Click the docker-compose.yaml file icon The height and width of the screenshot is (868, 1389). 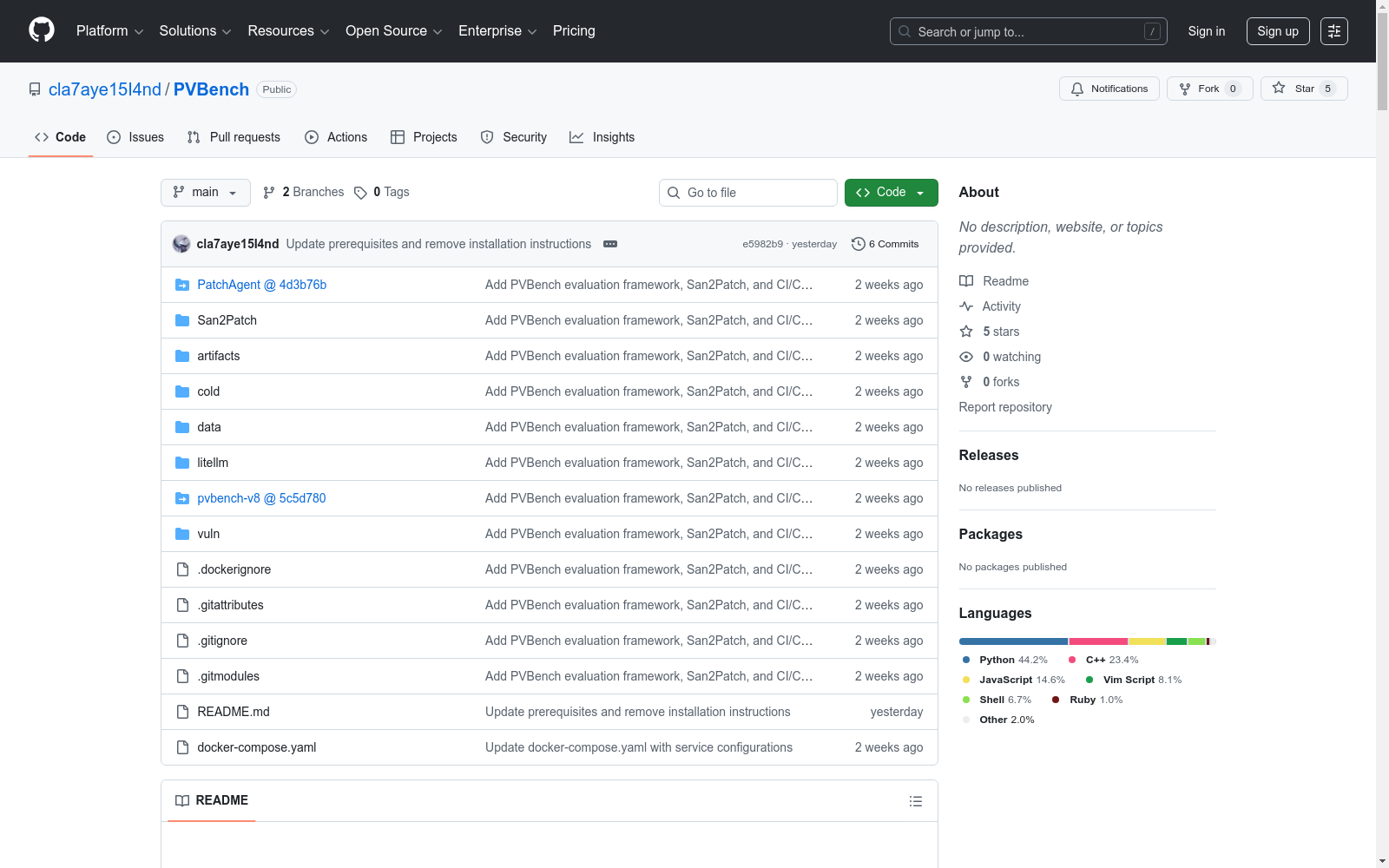182,747
